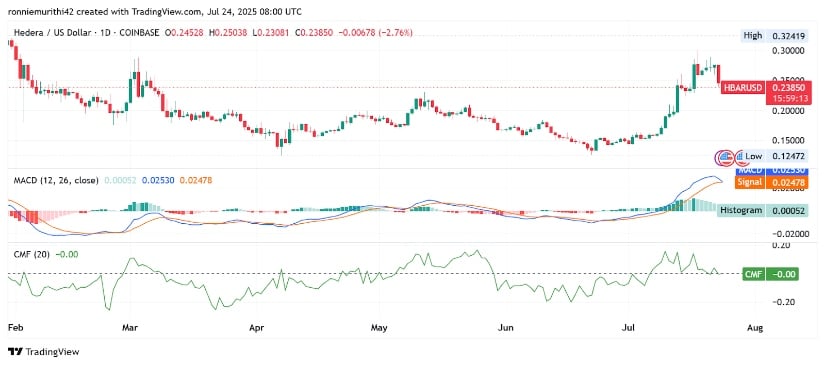Click the blue MACD axis label
825x365 pixels.
click(x=750, y=171)
